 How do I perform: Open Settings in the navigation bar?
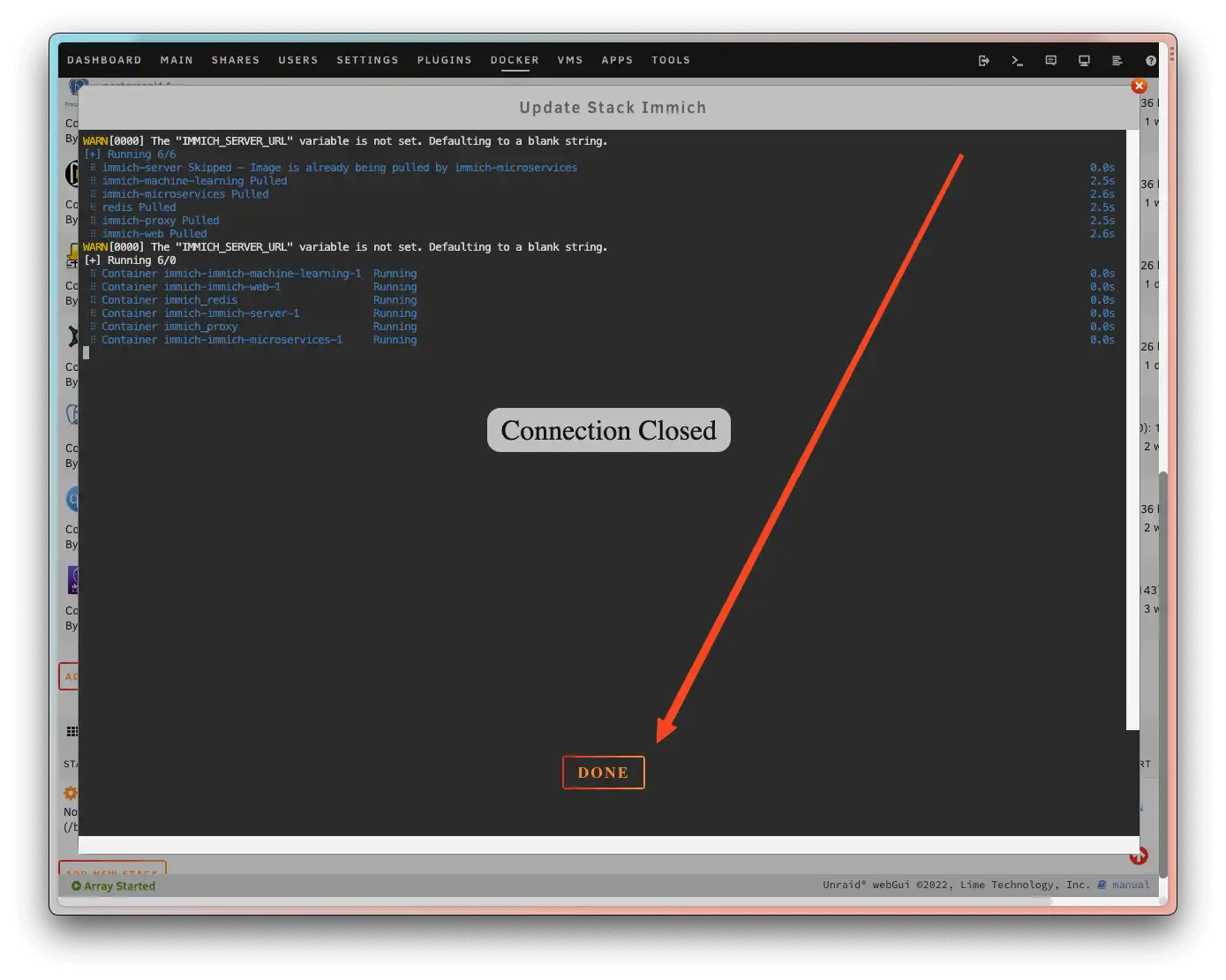[367, 60]
